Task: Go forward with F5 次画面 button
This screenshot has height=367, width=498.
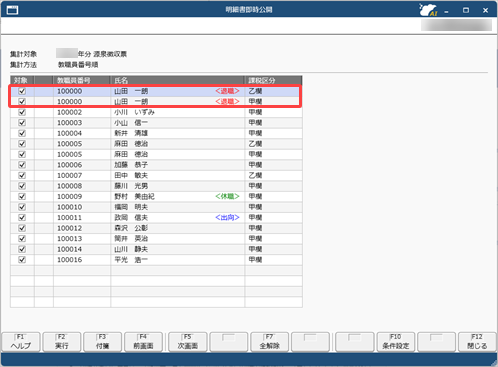Action: click(188, 342)
